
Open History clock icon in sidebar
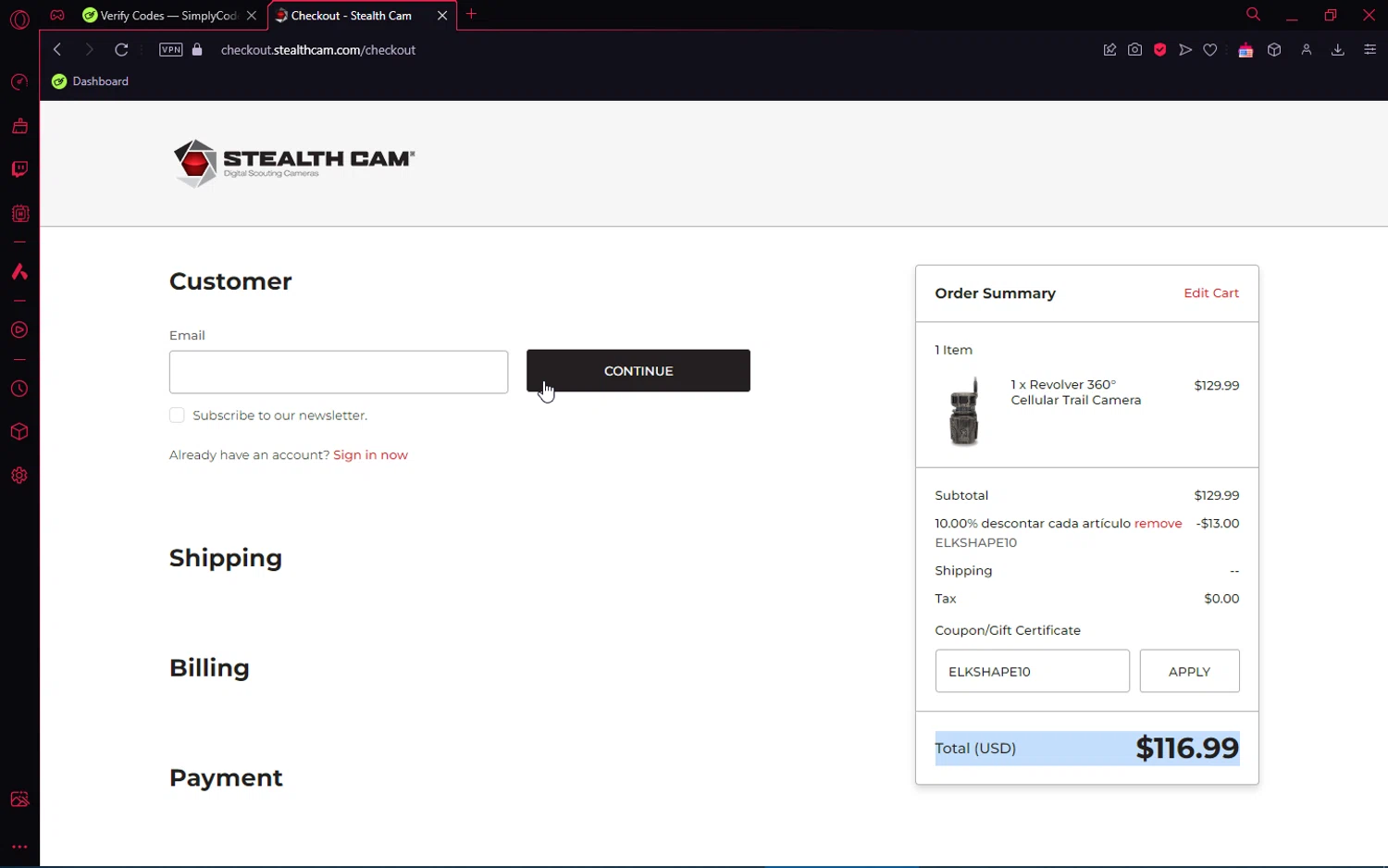pos(19,389)
